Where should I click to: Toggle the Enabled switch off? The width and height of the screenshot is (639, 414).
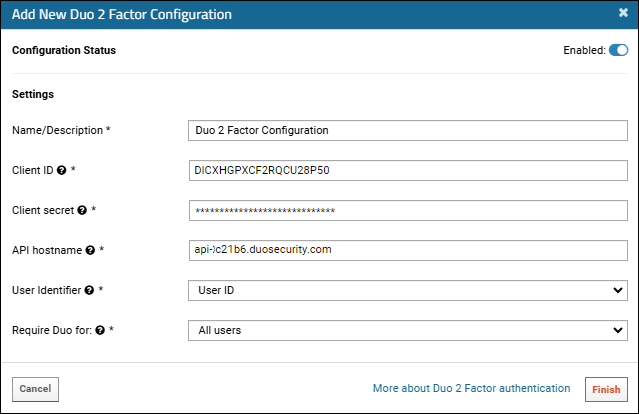click(618, 50)
